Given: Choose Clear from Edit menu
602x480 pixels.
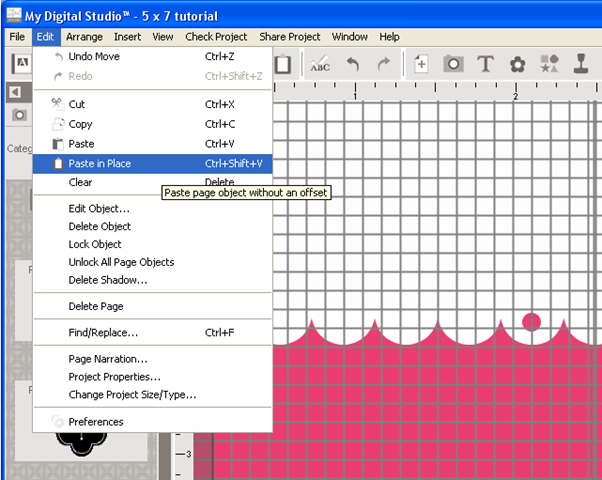Looking at the screenshot, I should pyautogui.click(x=153, y=182).
